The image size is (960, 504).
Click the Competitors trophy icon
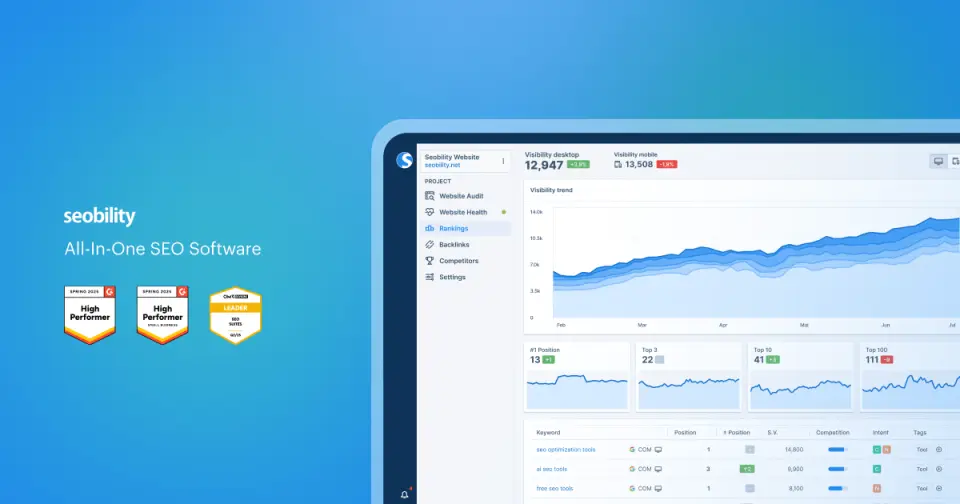[x=430, y=261]
